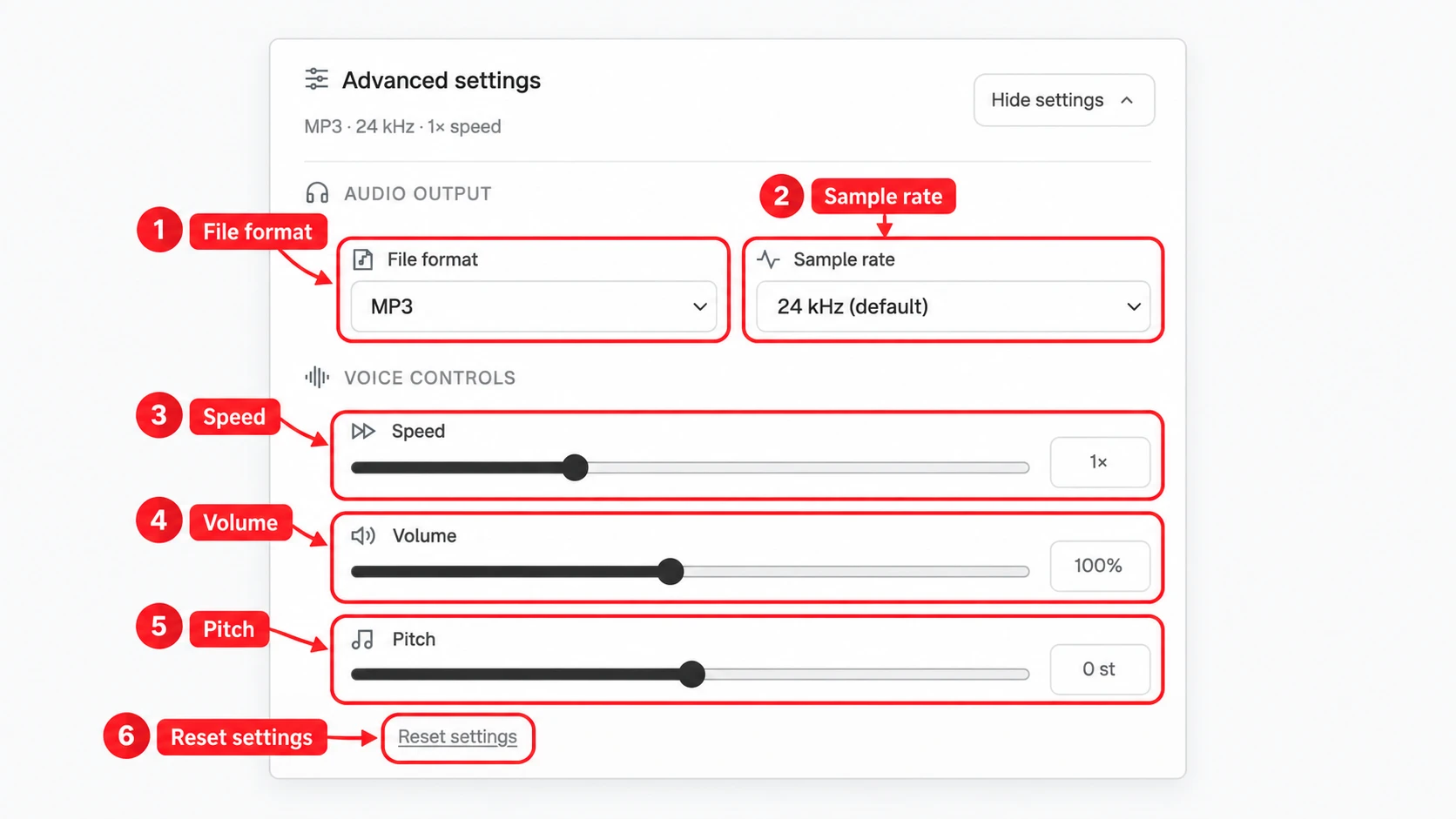Open the MP3 file format dropdown
1456x819 pixels.
pyautogui.click(x=534, y=306)
